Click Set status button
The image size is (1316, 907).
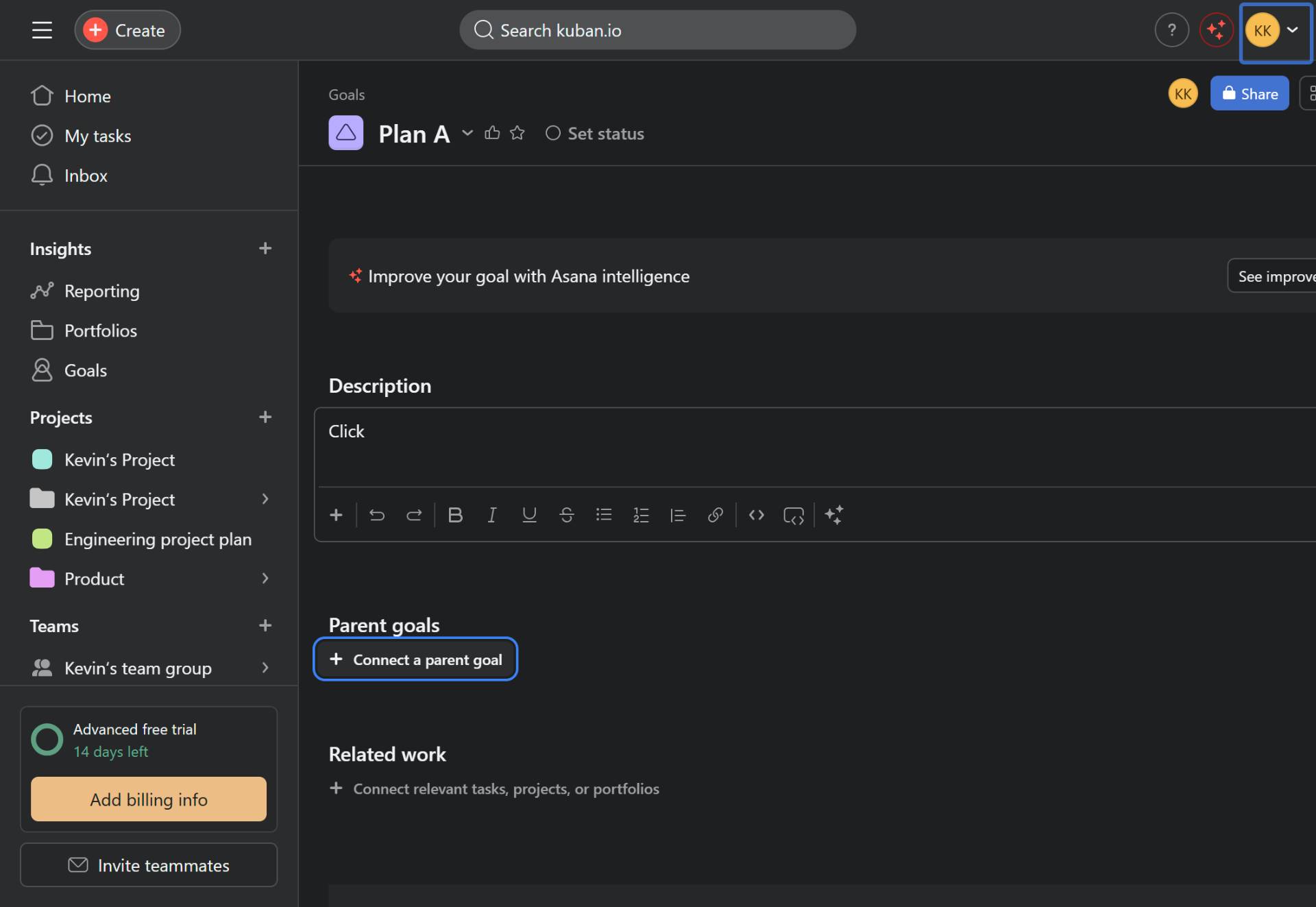[595, 134]
